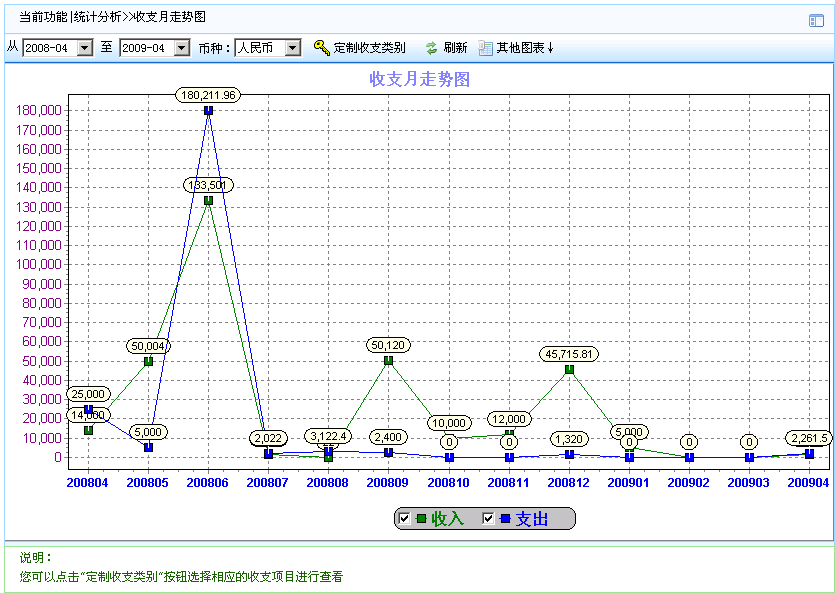Click the green 收入 marker at 200812
The width and height of the screenshot is (835, 593).
pyautogui.click(x=569, y=369)
